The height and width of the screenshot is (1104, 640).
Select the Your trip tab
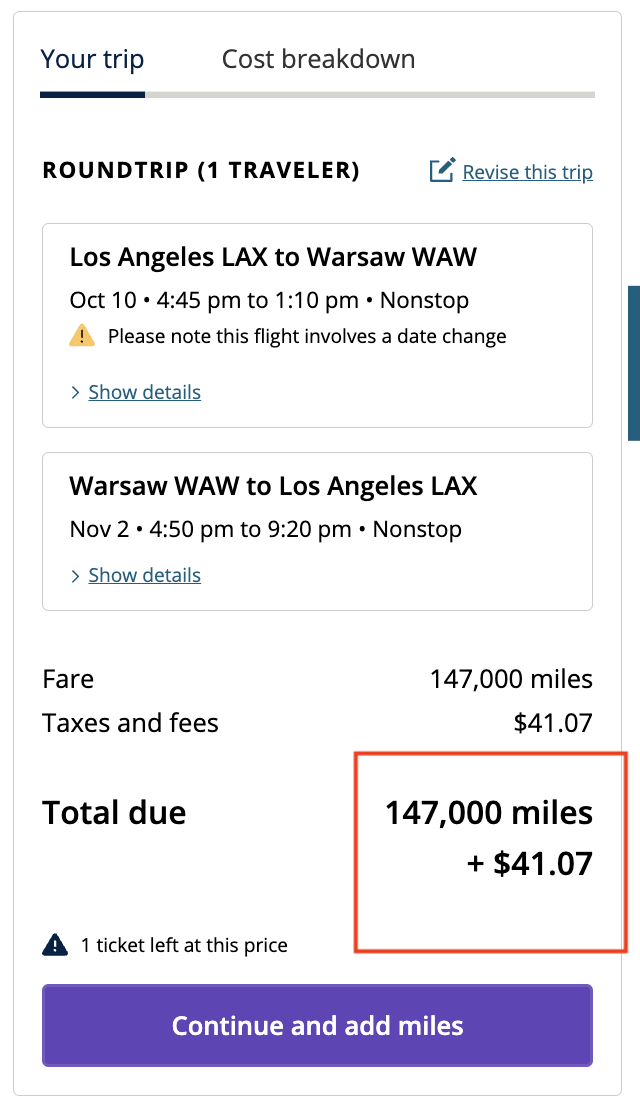[x=92, y=59]
